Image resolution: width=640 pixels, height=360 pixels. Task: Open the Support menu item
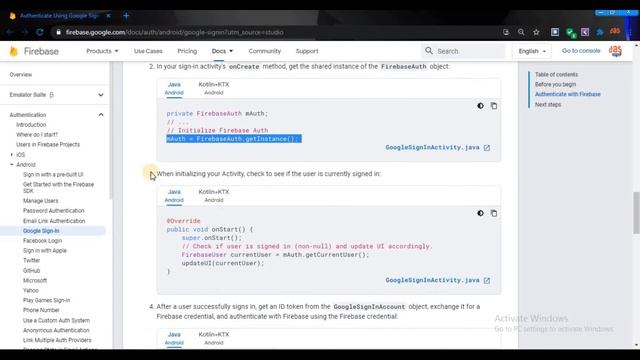(x=307, y=51)
